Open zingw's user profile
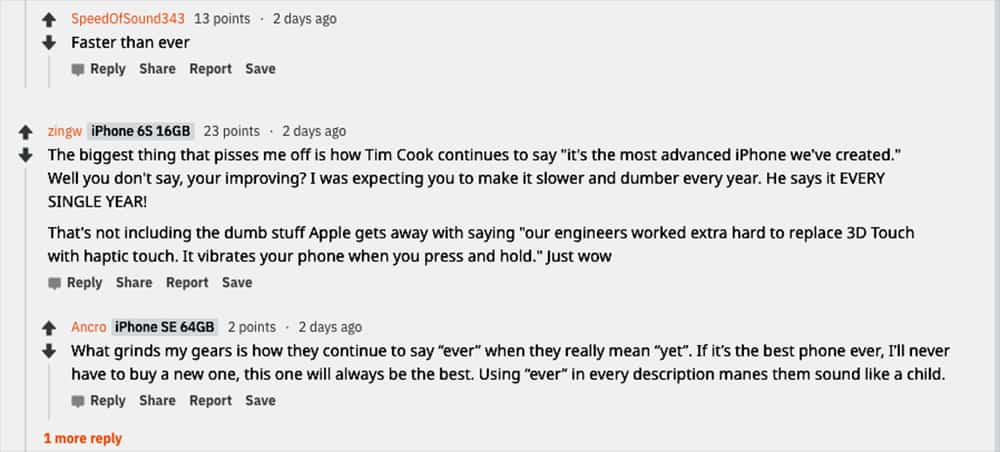The image size is (1000, 452). coord(63,131)
